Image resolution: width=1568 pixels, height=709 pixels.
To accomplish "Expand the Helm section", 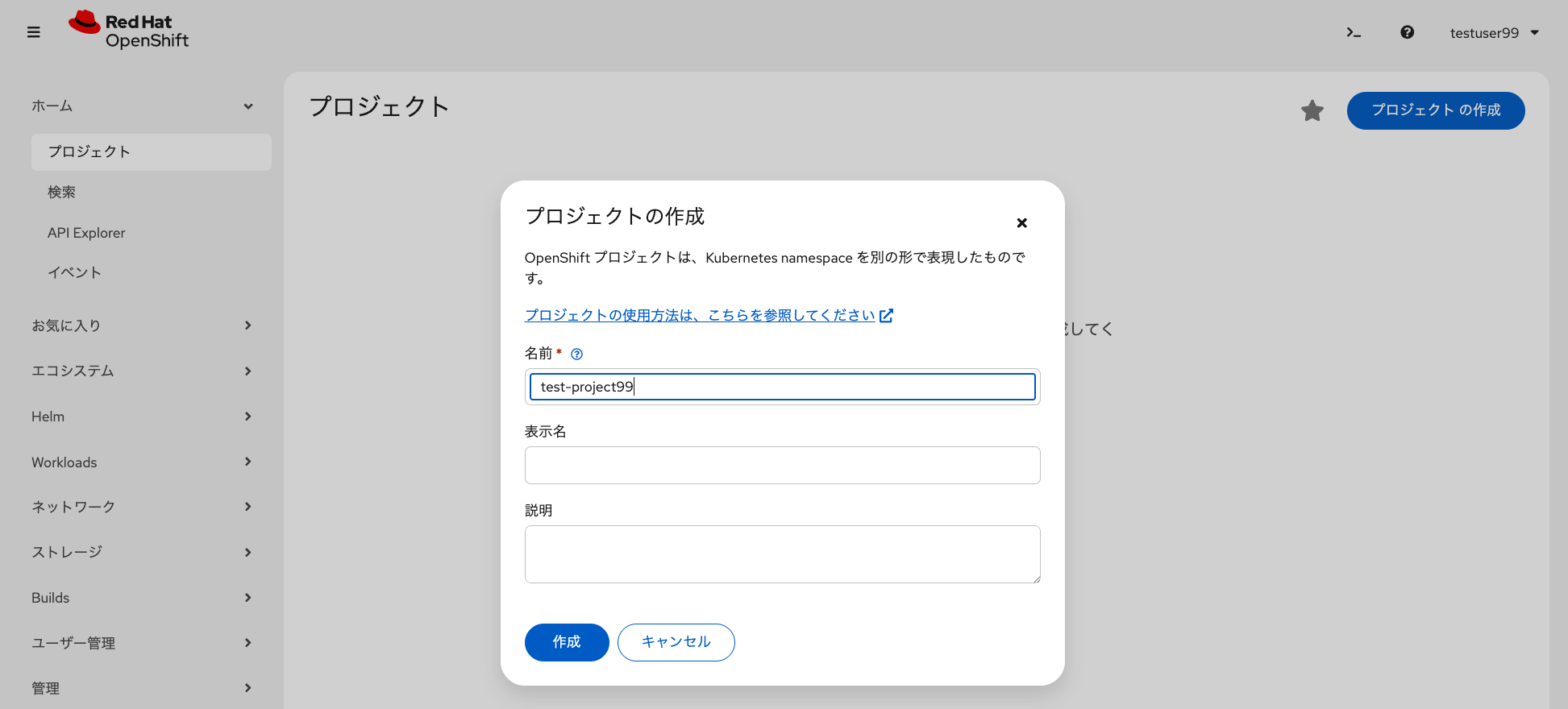I will tap(143, 417).
